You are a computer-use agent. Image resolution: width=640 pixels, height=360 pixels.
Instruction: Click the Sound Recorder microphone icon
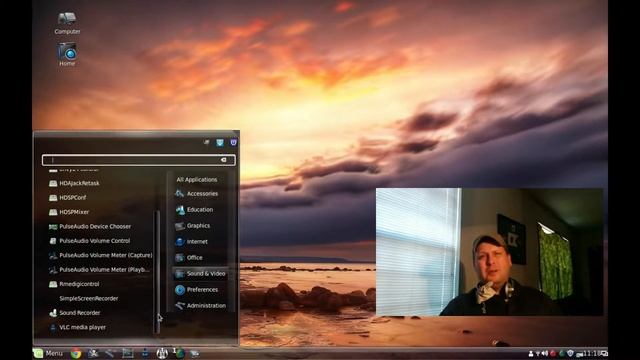pos(53,313)
